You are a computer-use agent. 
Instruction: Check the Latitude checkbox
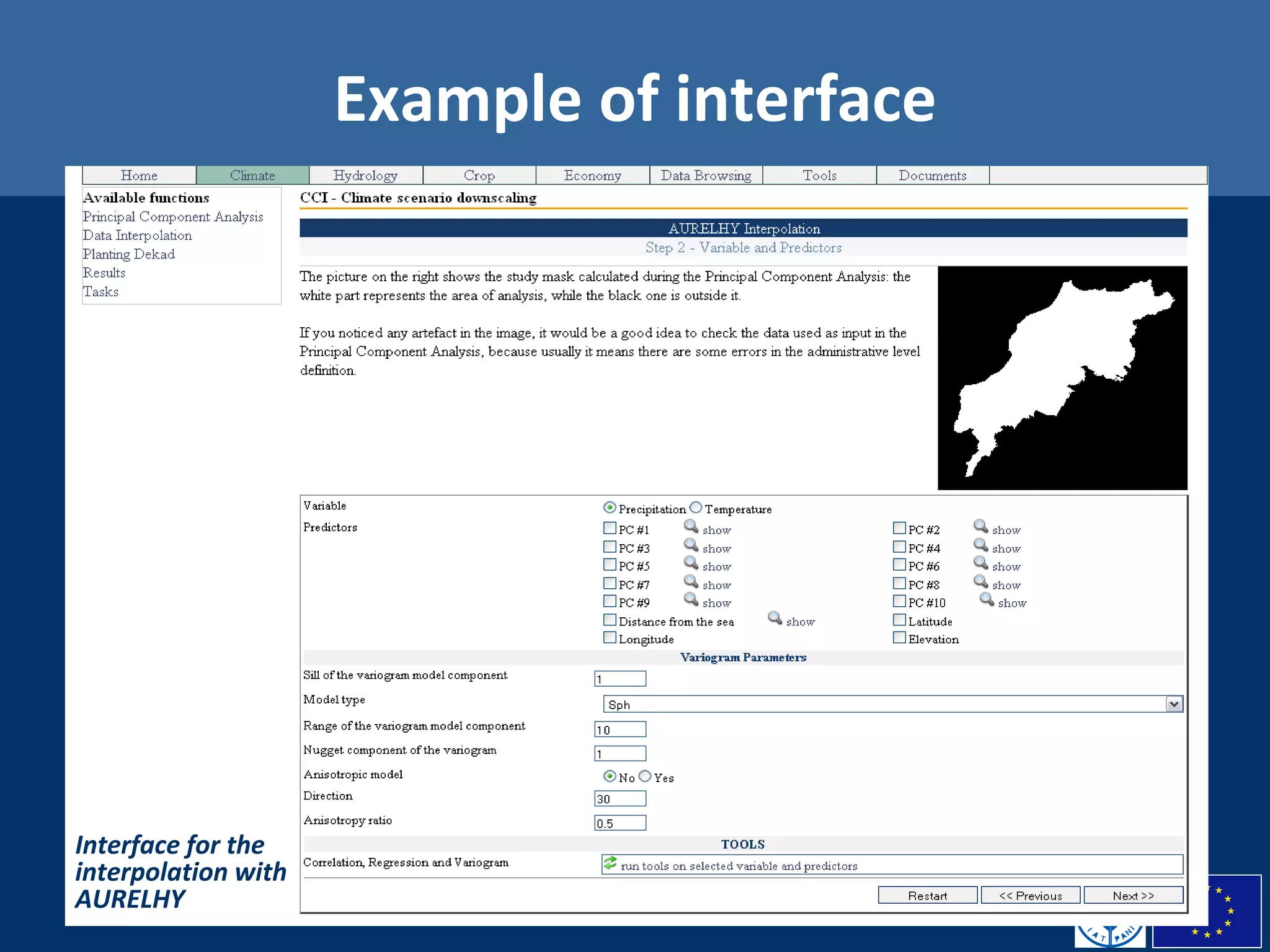tap(899, 620)
